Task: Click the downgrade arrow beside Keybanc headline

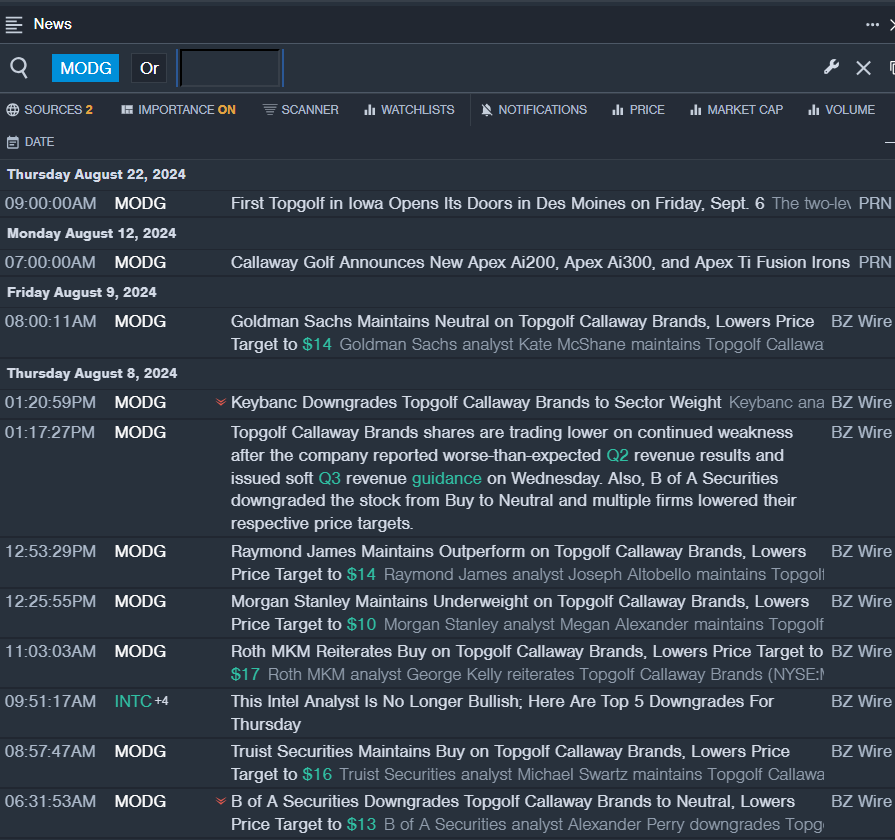Action: pos(221,403)
